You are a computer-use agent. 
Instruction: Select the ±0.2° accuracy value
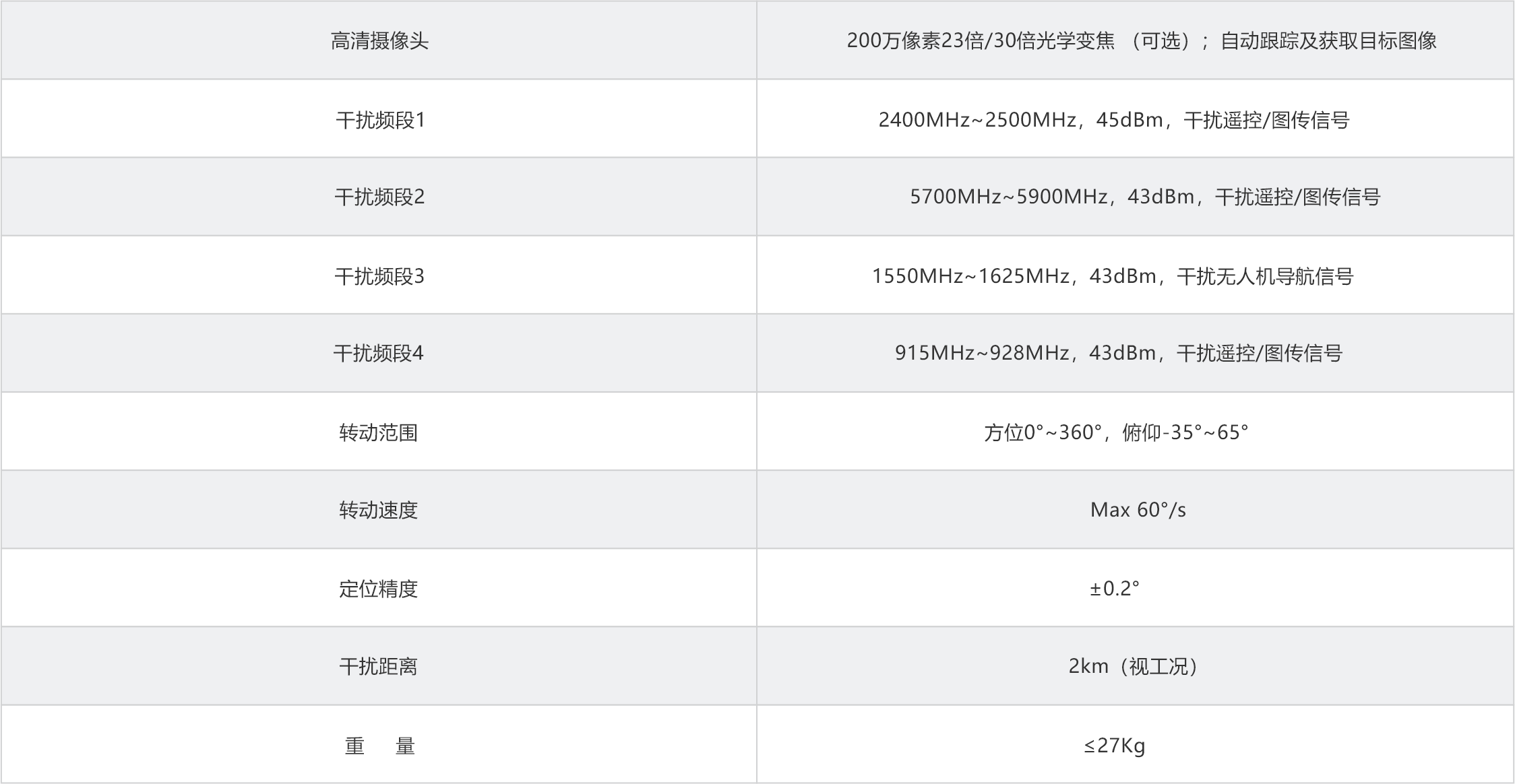tap(1115, 589)
